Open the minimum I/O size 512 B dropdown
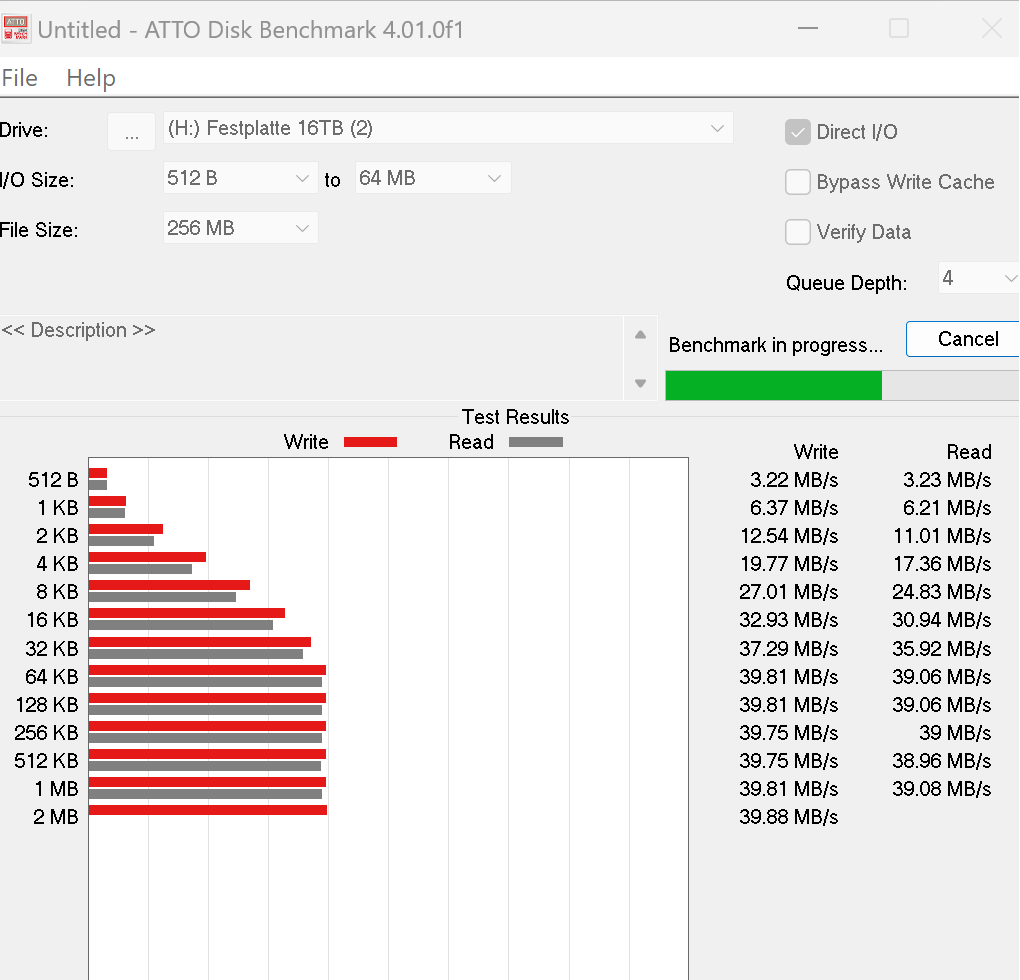 pyautogui.click(x=240, y=178)
